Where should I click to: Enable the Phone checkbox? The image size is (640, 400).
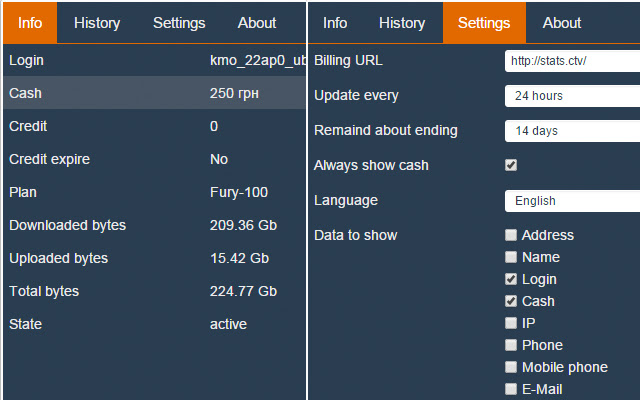(511, 345)
